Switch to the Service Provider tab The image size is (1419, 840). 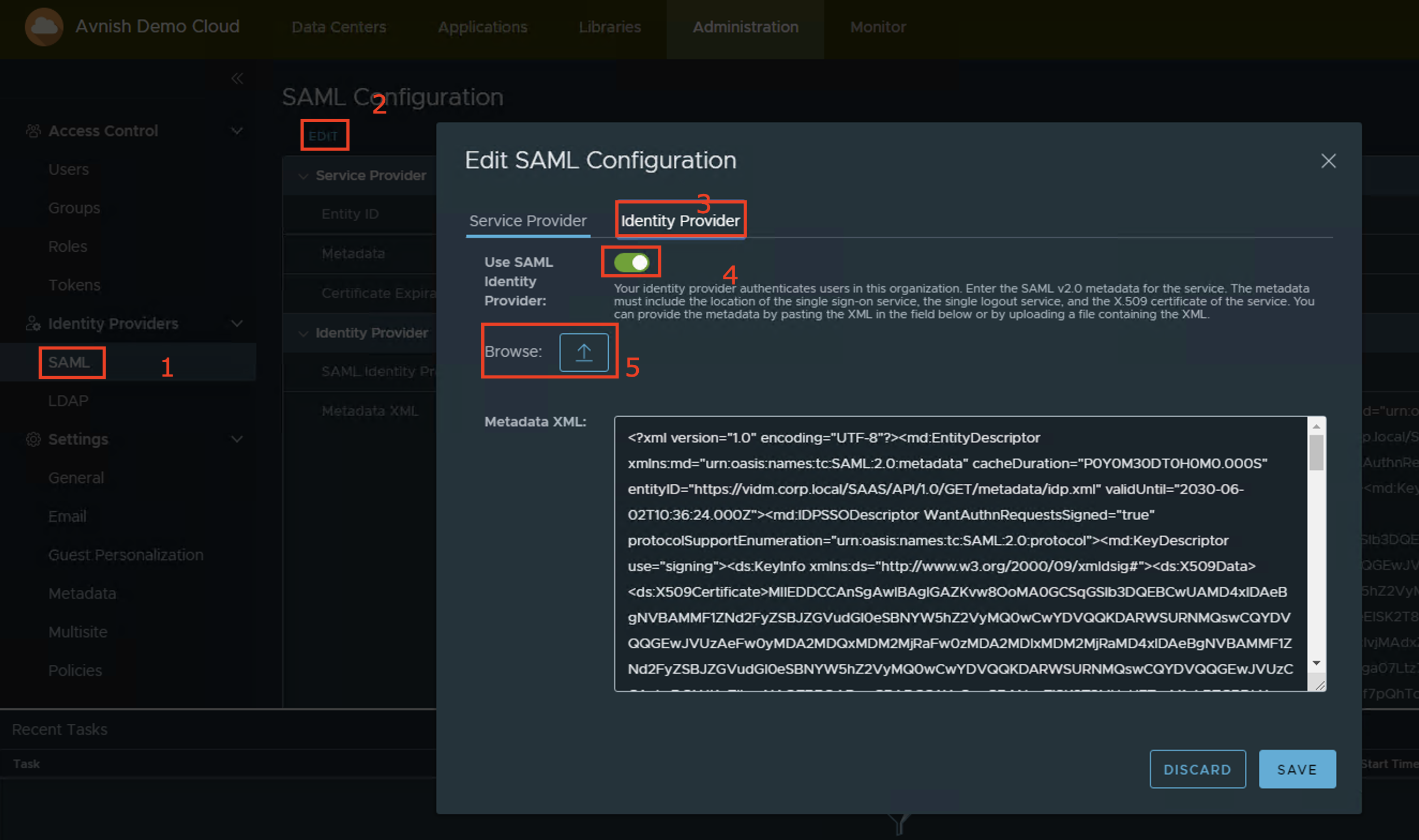[527, 221]
